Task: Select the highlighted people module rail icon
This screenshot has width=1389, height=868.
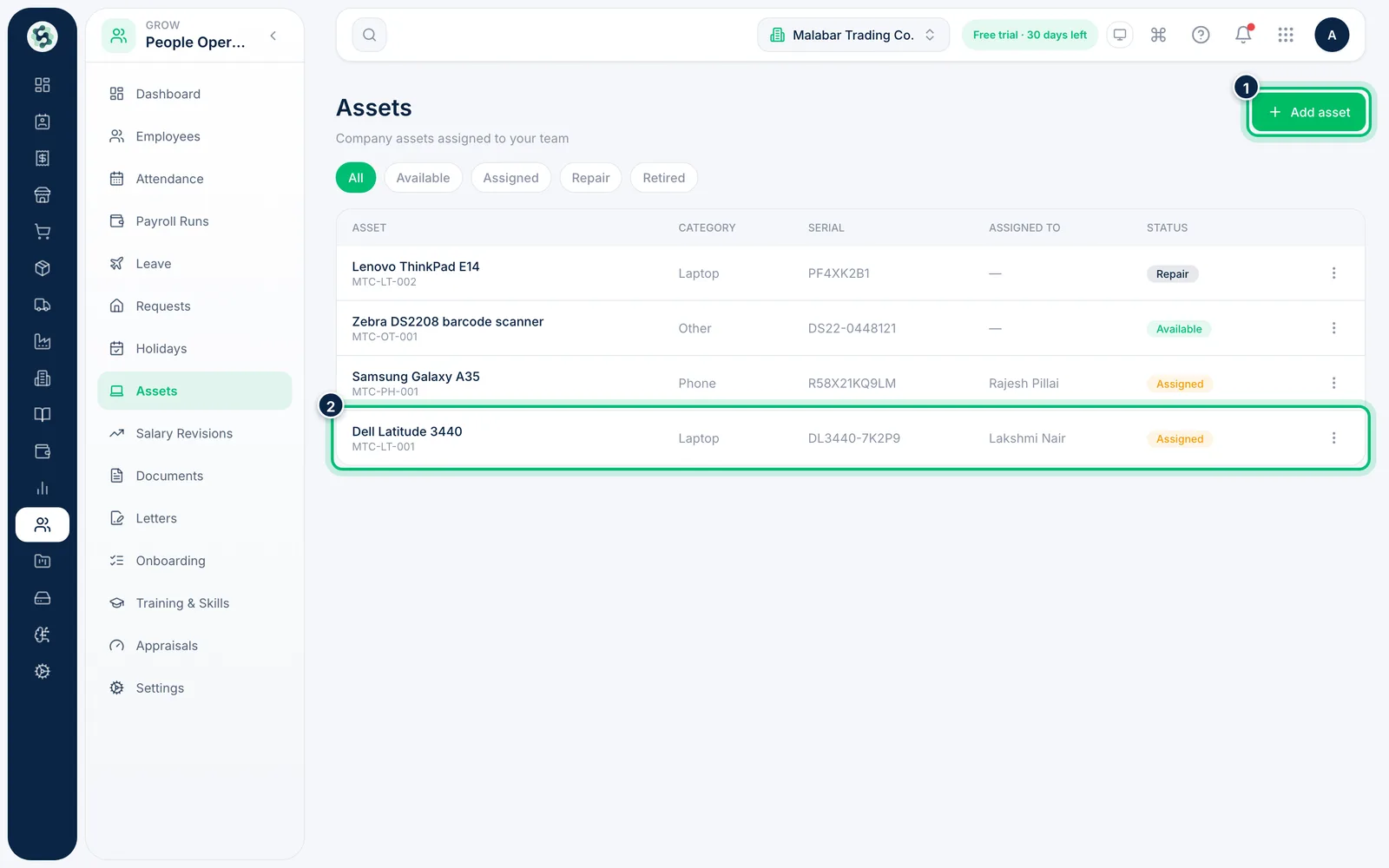Action: (x=42, y=525)
